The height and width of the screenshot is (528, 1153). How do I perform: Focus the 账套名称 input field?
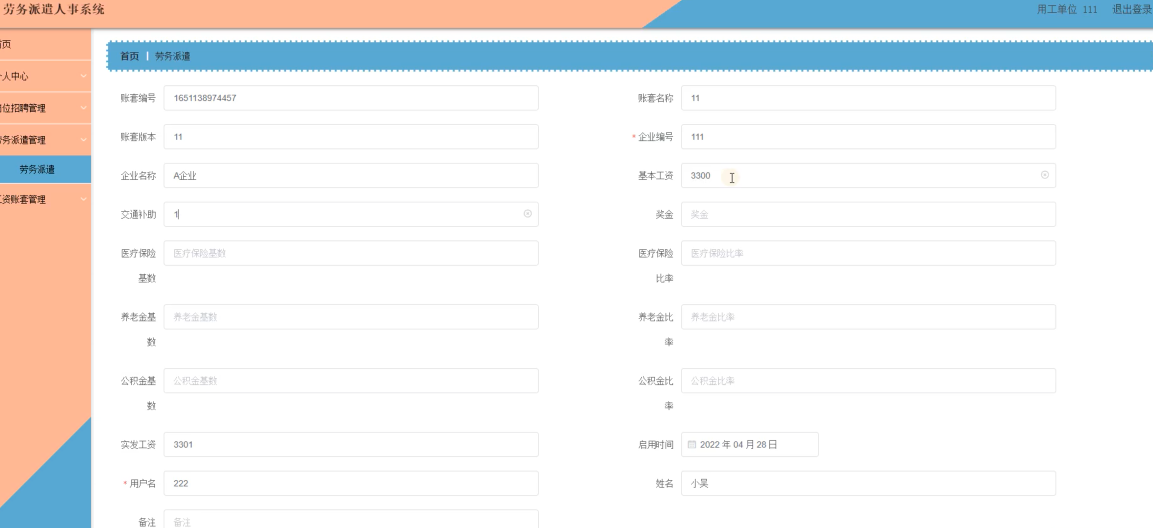[867, 98]
